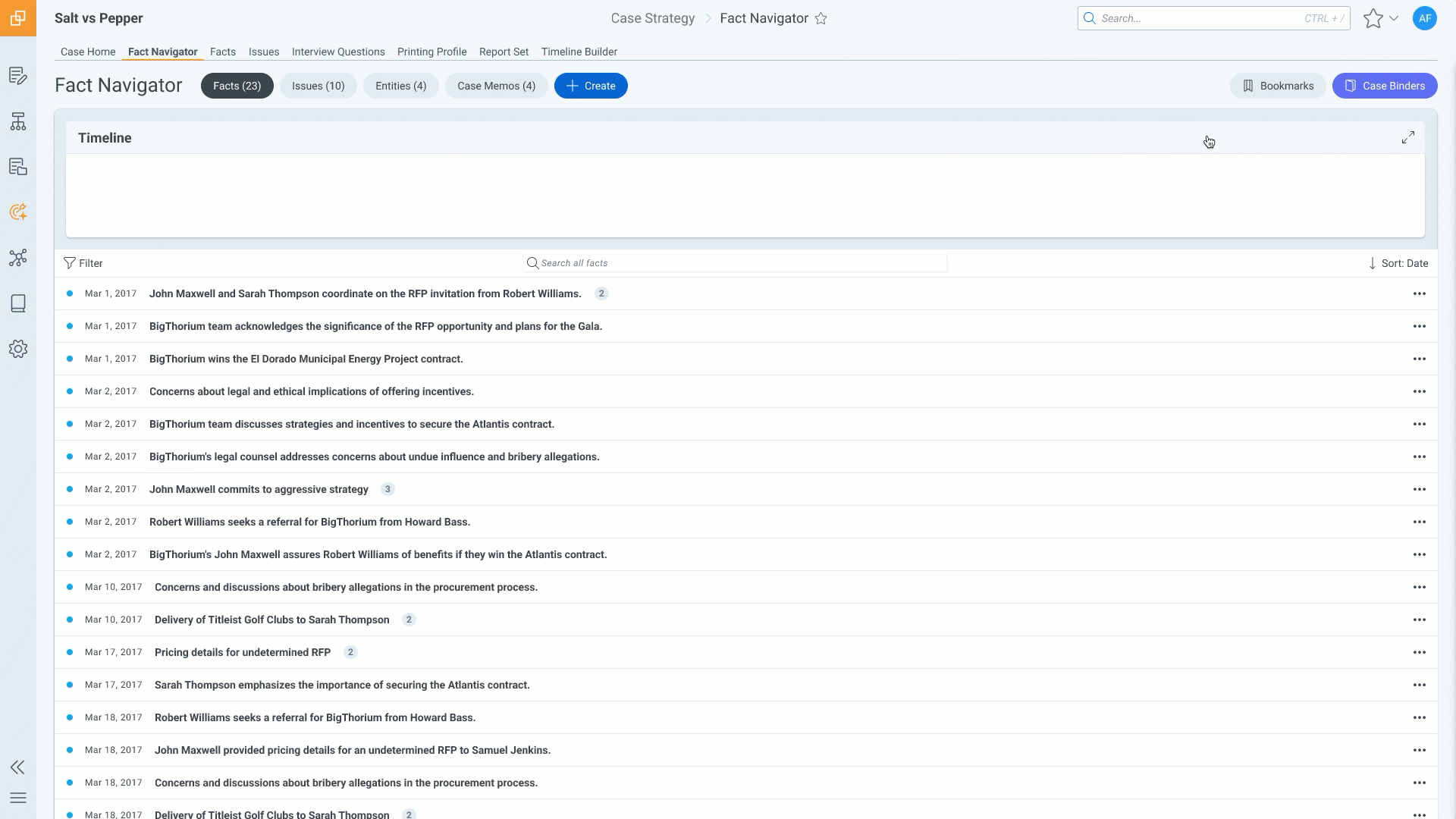Open the book library sidebar icon

[18, 303]
